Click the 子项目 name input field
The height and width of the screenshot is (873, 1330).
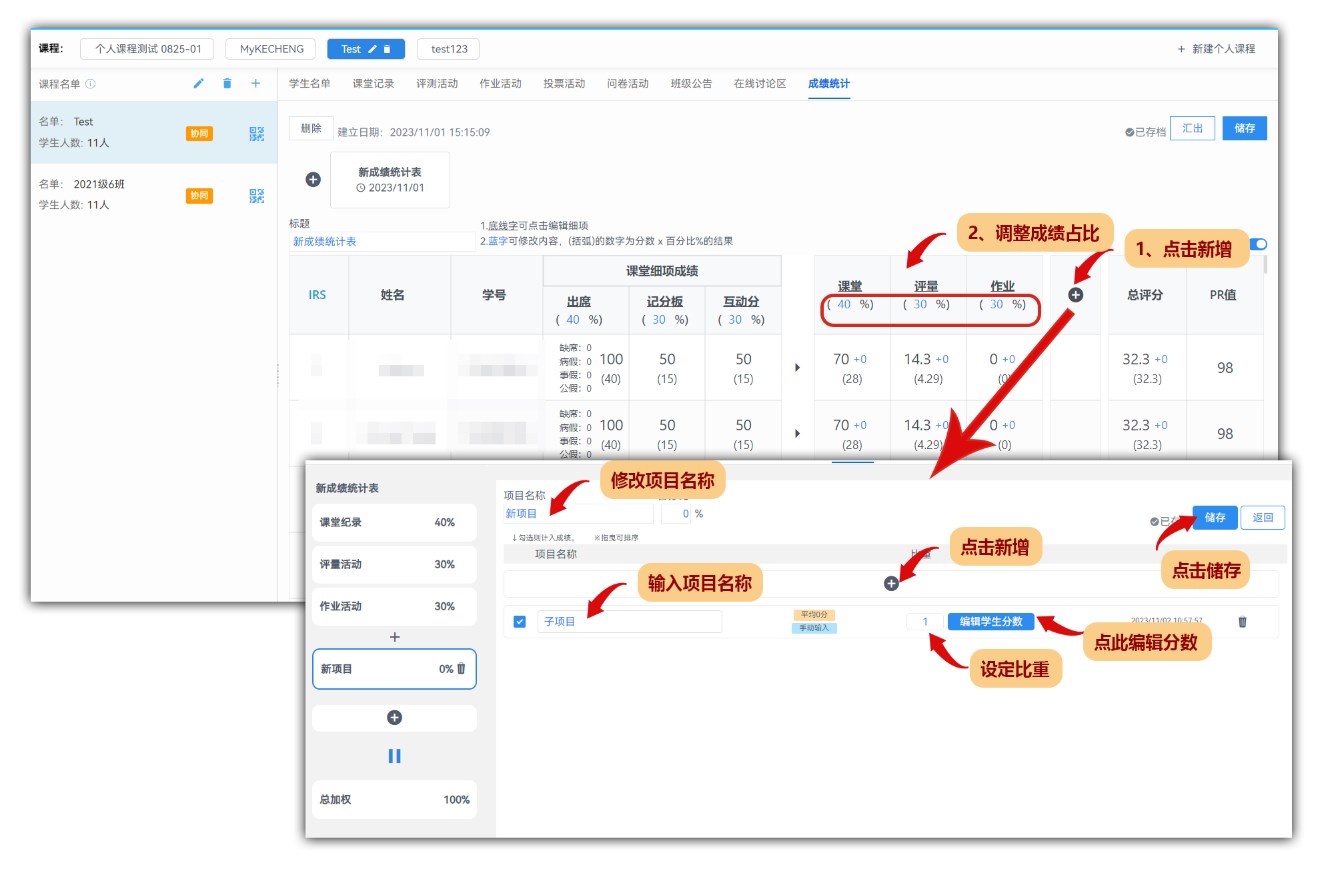[x=629, y=622]
